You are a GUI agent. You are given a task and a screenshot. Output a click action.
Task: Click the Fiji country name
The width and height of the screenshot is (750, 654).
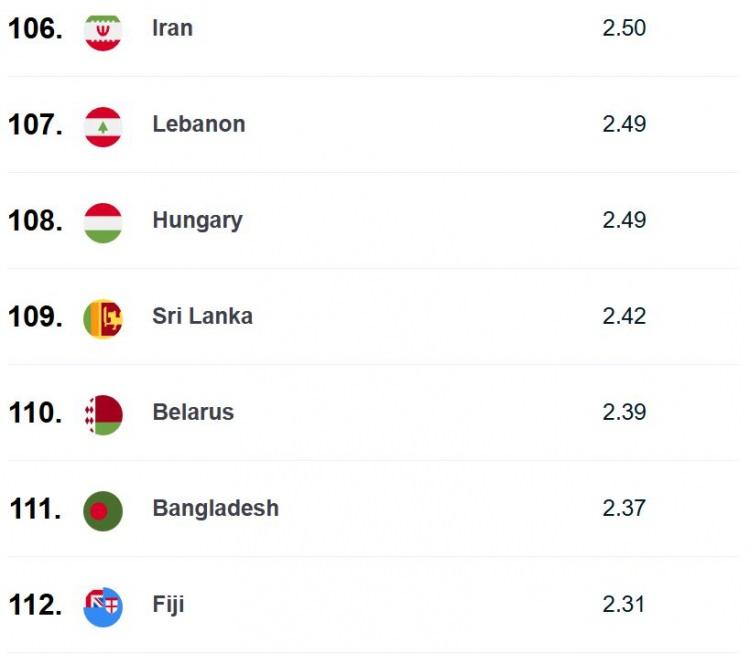click(168, 605)
